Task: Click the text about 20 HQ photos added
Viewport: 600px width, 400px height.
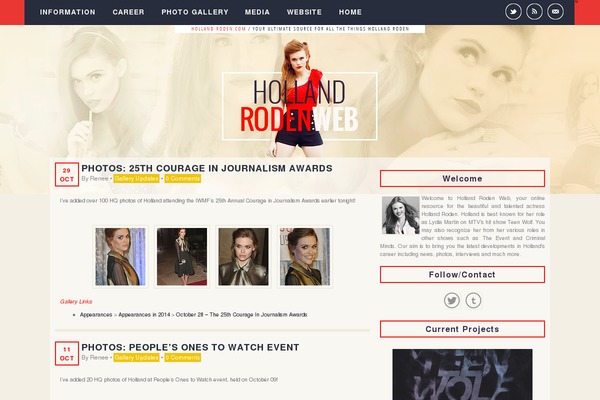Action: (169, 380)
